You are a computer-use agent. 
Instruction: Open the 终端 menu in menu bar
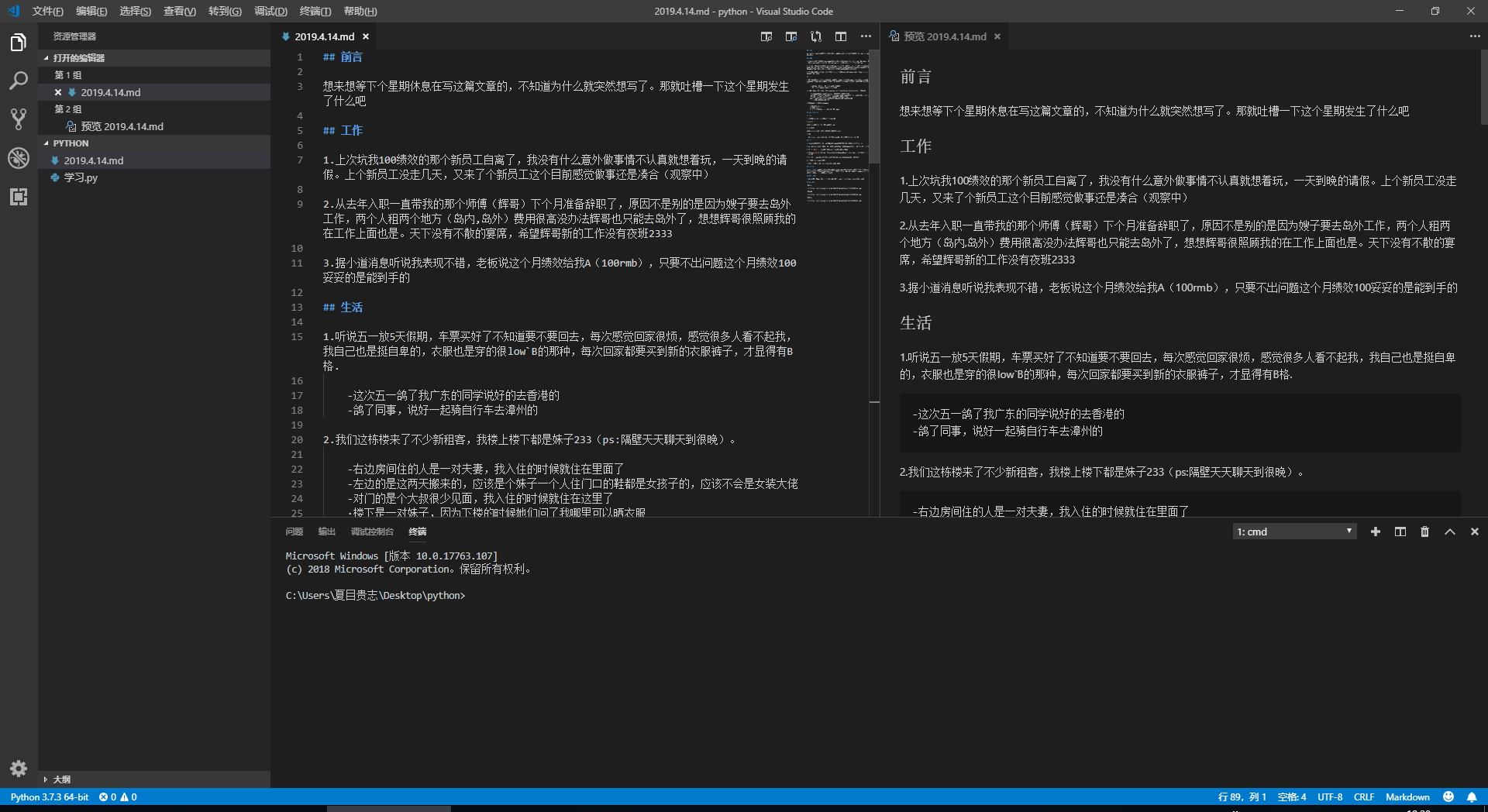point(315,11)
